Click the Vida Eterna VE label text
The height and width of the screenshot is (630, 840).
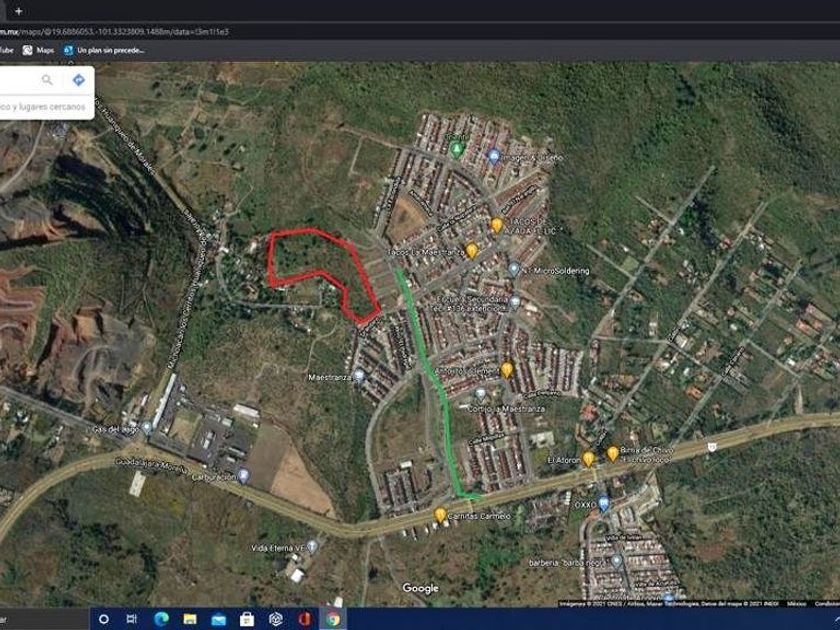tap(278, 548)
